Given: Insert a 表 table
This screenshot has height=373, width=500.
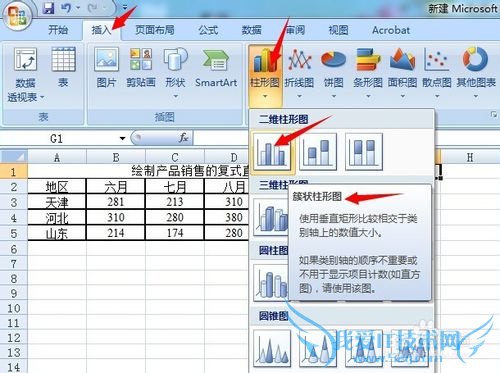Looking at the screenshot, I should click(63, 67).
